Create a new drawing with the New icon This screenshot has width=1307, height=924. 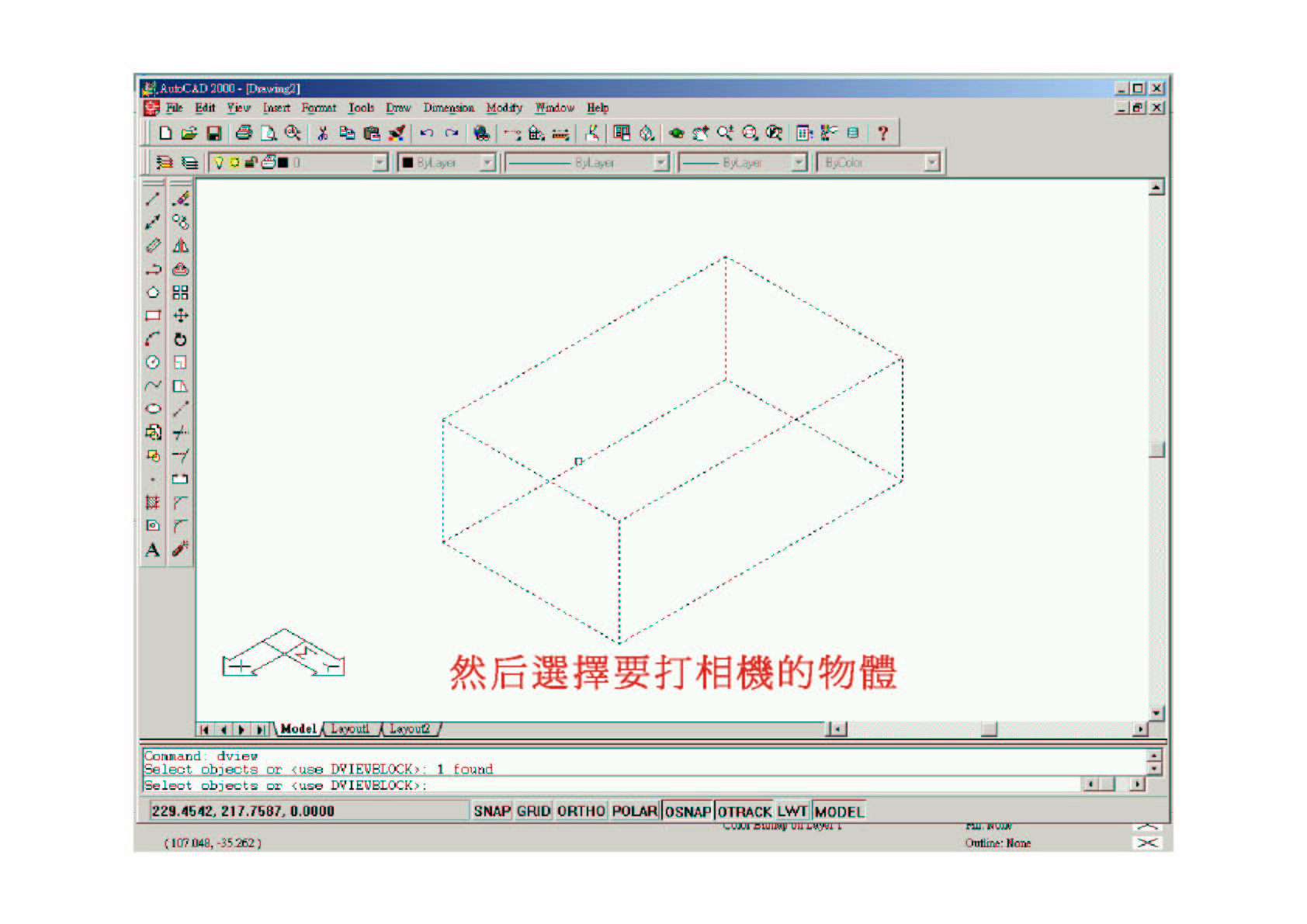pos(165,133)
